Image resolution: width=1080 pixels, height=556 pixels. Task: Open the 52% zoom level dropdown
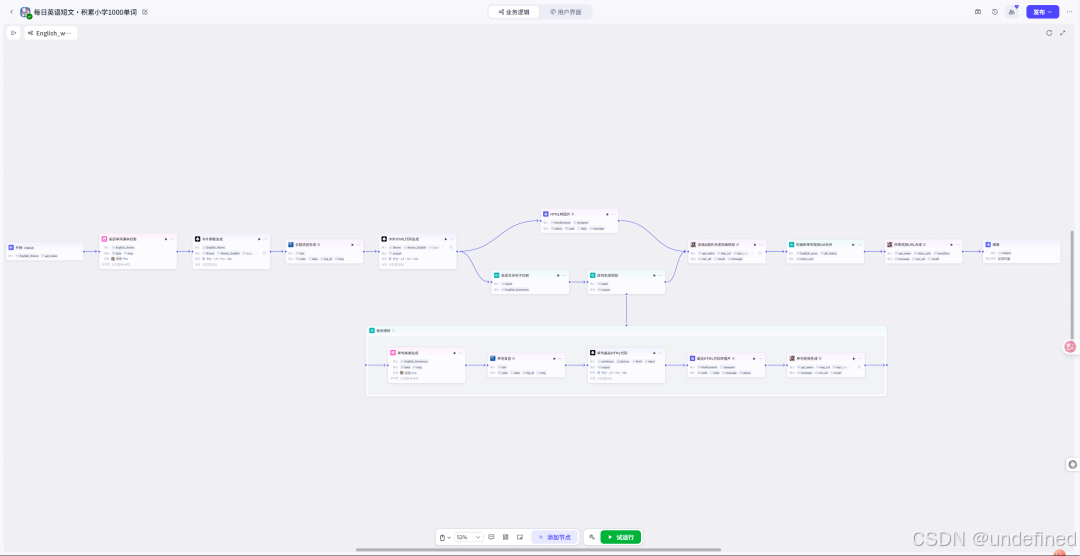tap(468, 537)
